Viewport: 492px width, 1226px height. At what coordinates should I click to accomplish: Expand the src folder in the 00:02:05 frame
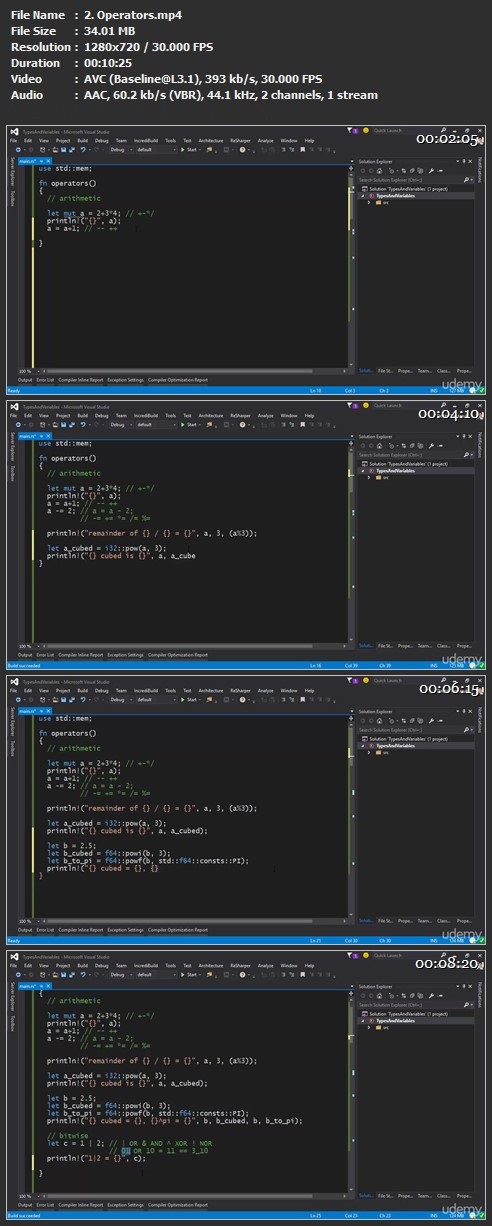click(x=366, y=200)
